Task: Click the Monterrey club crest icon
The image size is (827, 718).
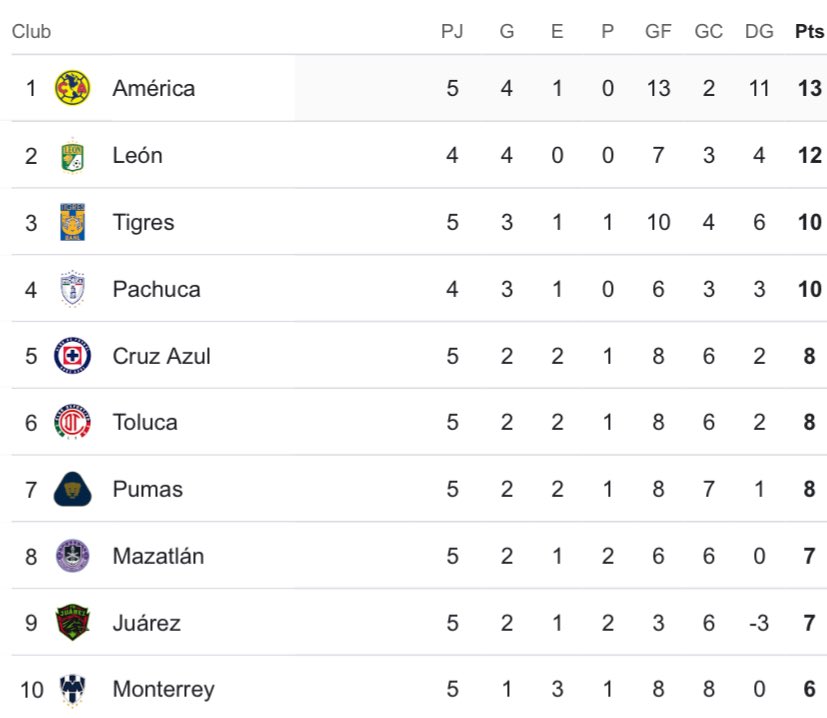Action: click(72, 689)
